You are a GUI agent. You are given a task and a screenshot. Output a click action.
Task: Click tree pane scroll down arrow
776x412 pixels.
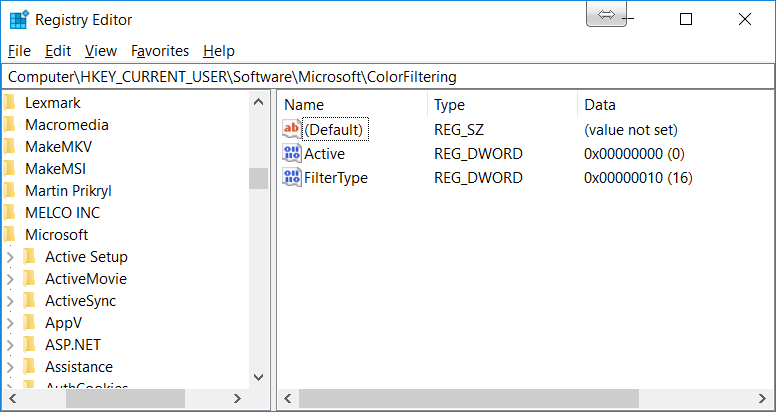coord(258,377)
